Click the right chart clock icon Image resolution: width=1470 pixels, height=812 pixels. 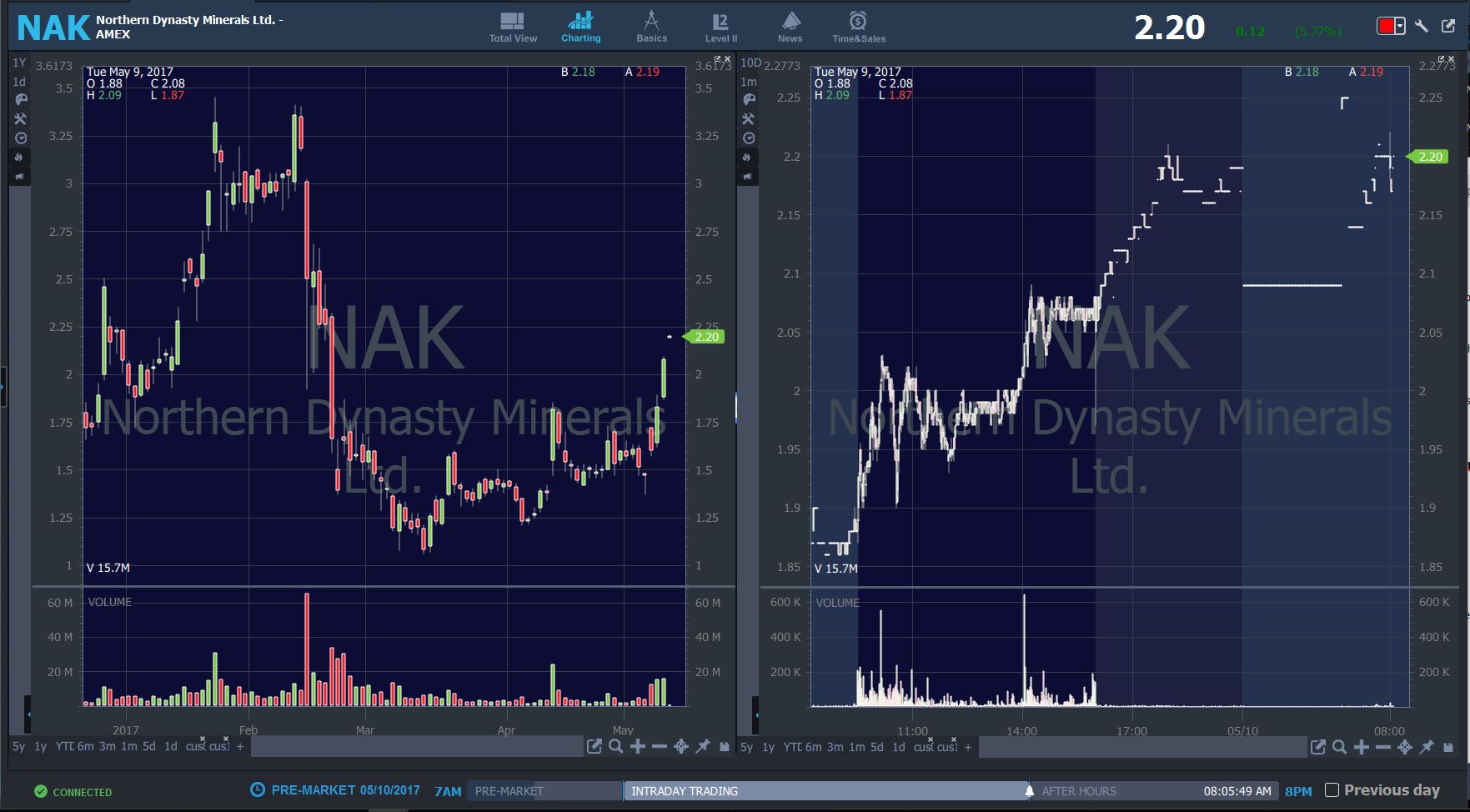(749, 138)
